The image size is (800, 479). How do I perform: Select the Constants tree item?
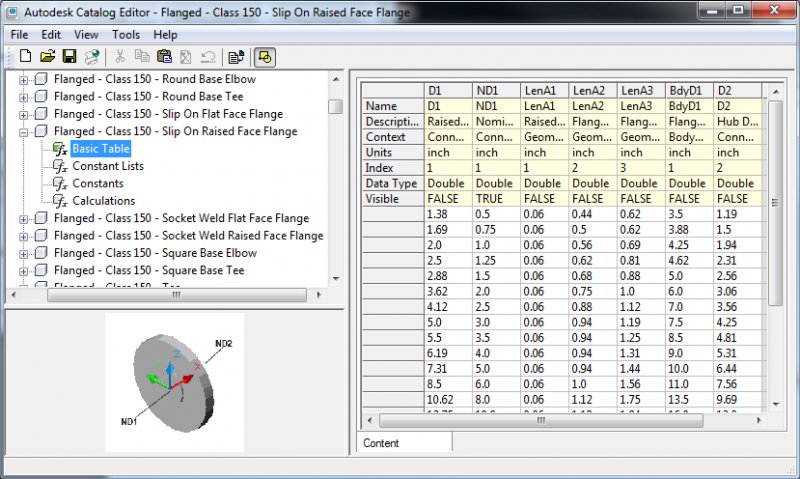tap(98, 184)
